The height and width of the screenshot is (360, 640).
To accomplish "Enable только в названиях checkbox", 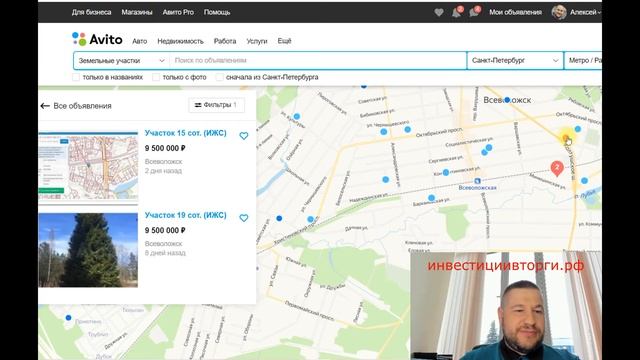I will click(x=76, y=77).
